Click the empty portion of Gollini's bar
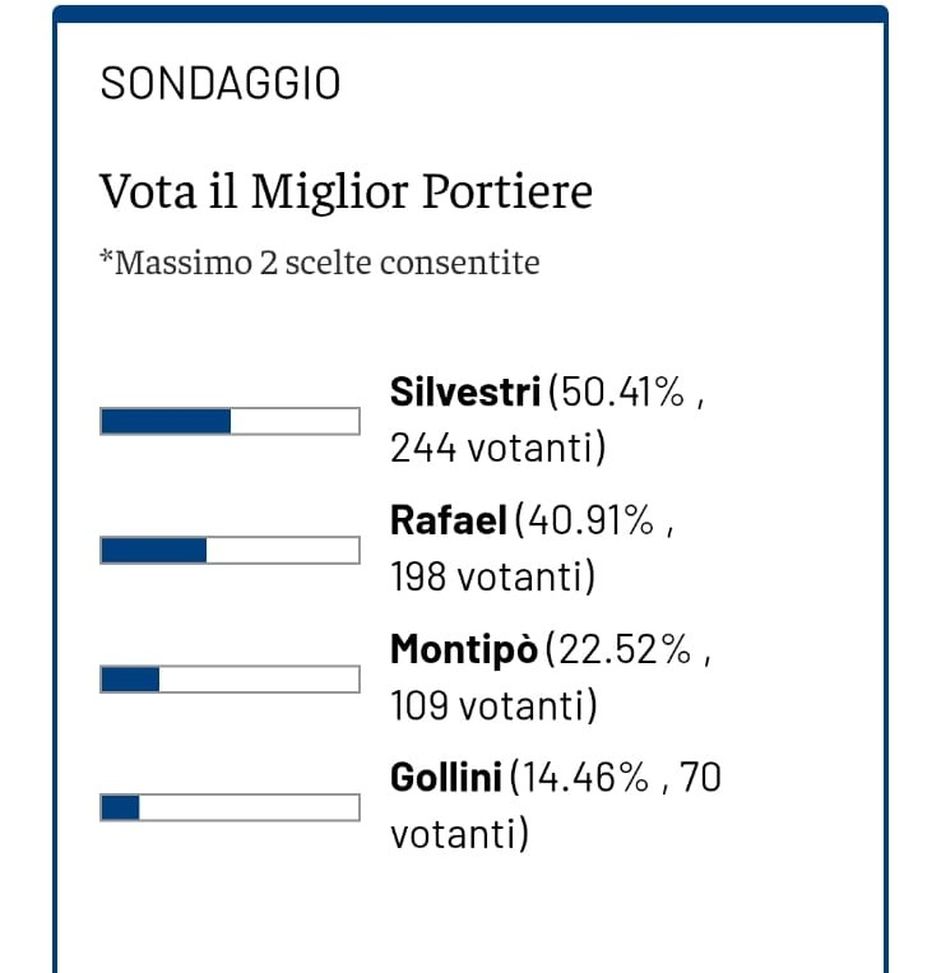 250,805
